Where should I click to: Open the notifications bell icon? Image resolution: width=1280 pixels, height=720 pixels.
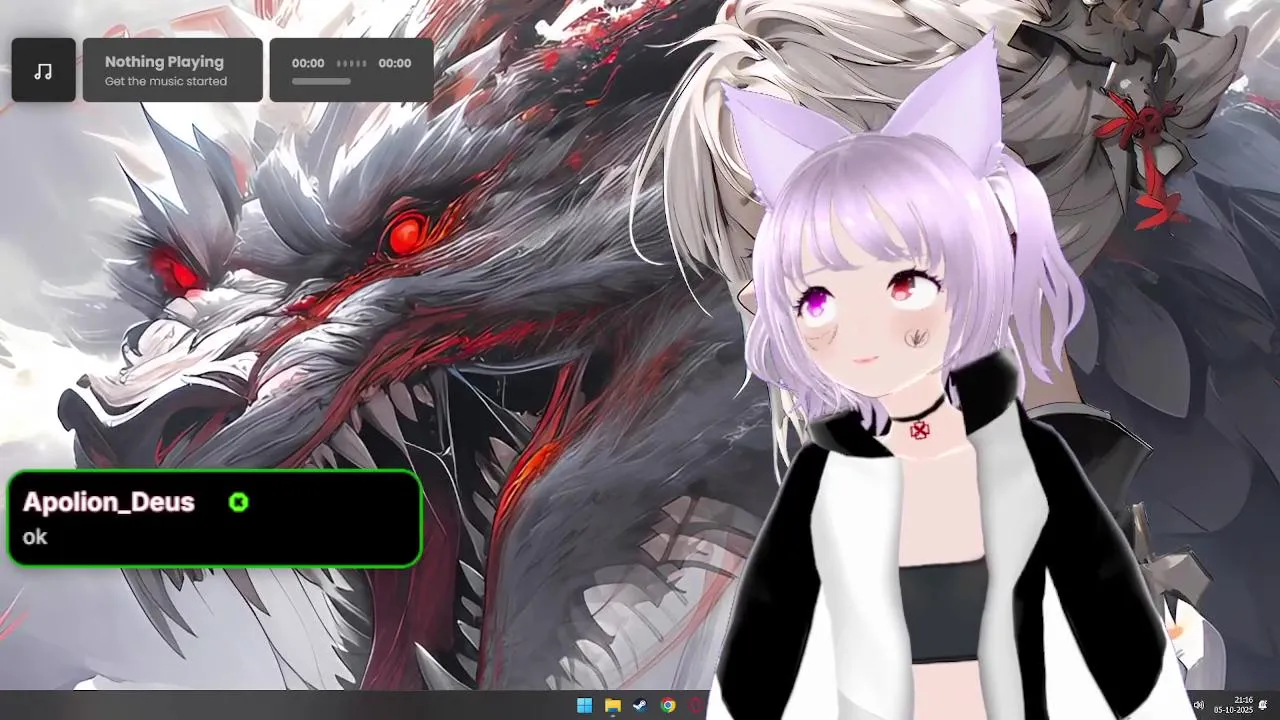[1264, 705]
